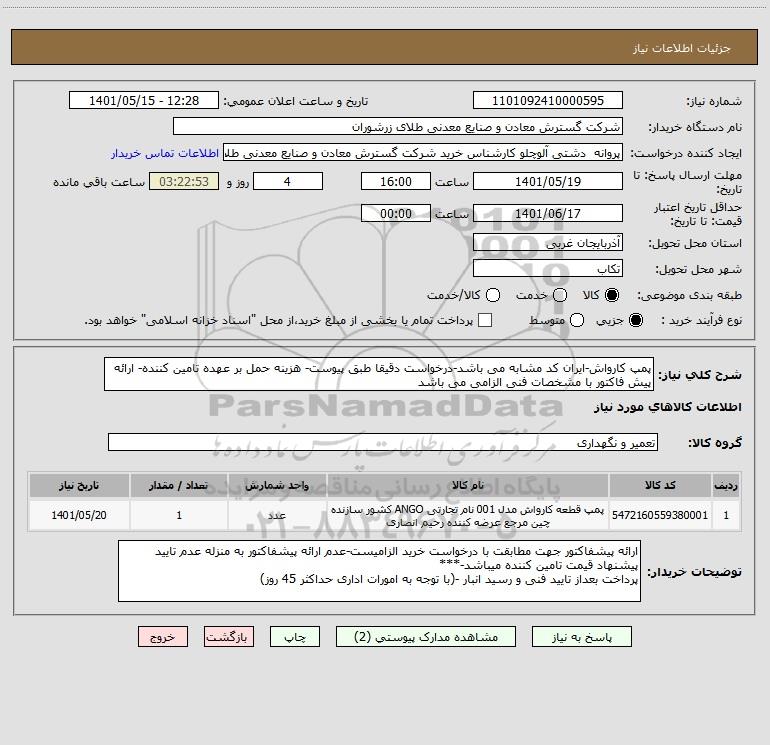Image resolution: width=770 pixels, height=745 pixels.
Task: Choose the کالا/خدمت radio option
Action: point(493,295)
